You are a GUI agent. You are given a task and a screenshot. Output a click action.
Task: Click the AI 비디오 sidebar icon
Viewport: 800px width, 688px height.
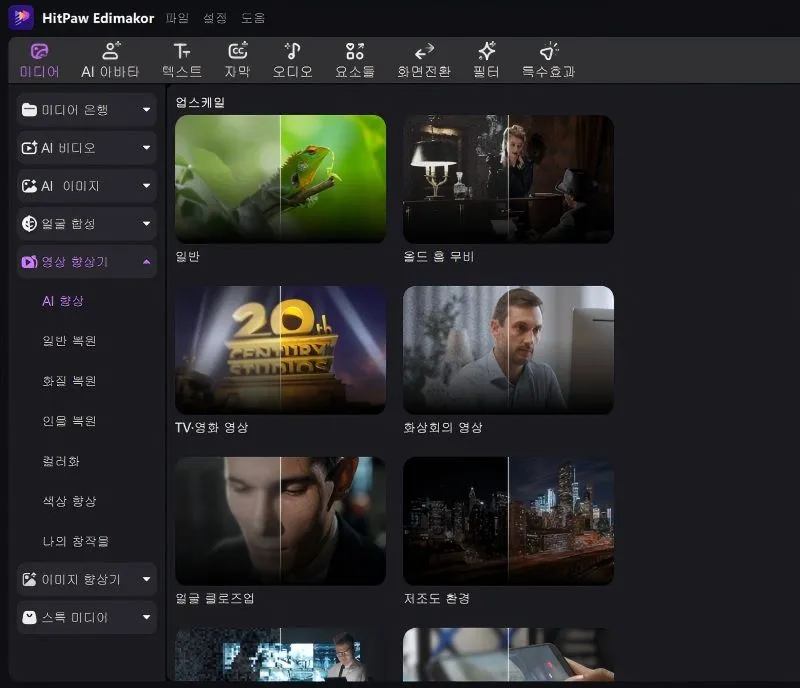pyautogui.click(x=30, y=148)
